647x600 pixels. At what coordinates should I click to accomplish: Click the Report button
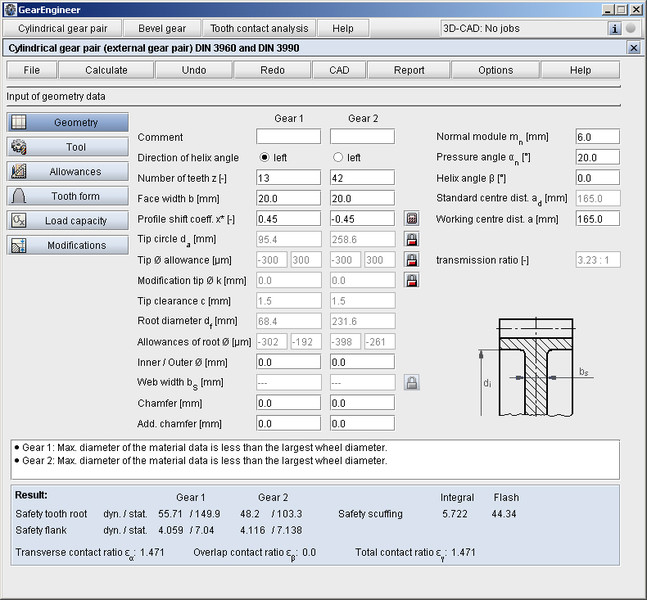[x=408, y=70]
